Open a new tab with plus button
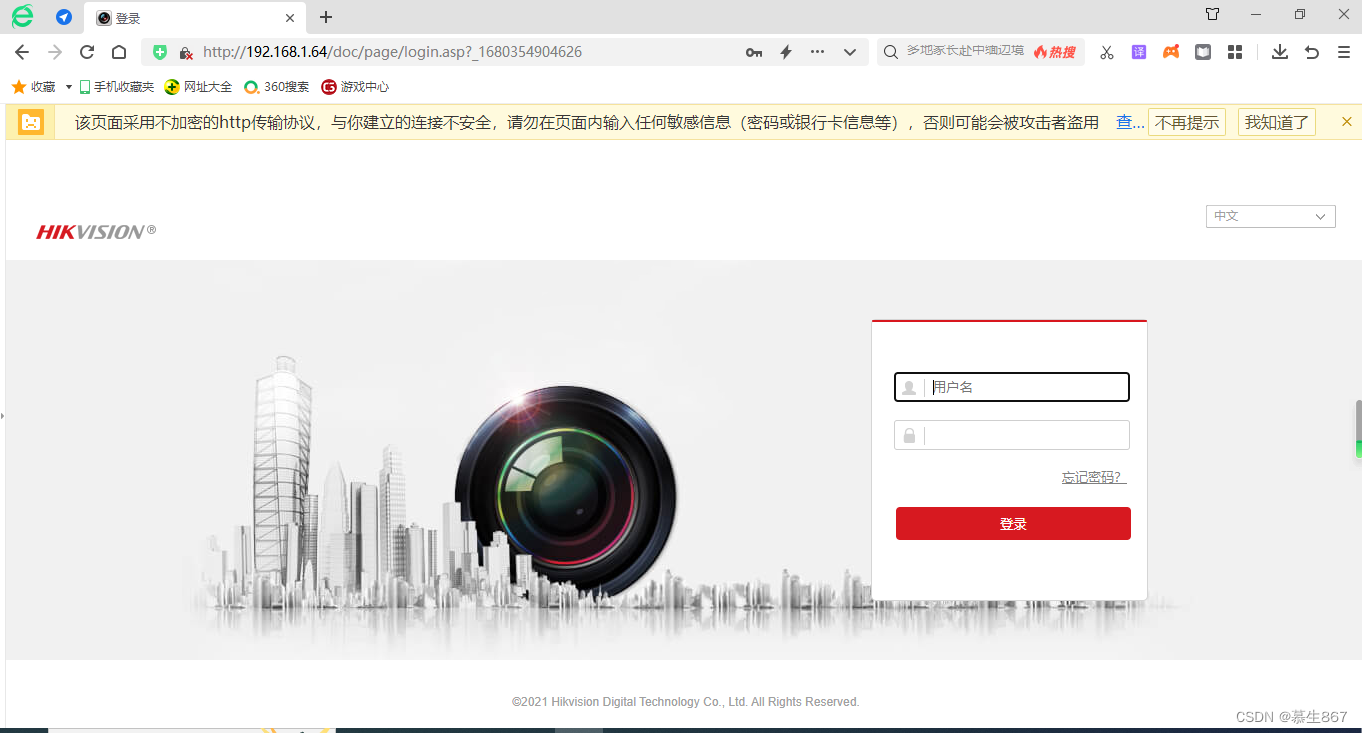Viewport: 1362px width, 733px height. [x=326, y=17]
